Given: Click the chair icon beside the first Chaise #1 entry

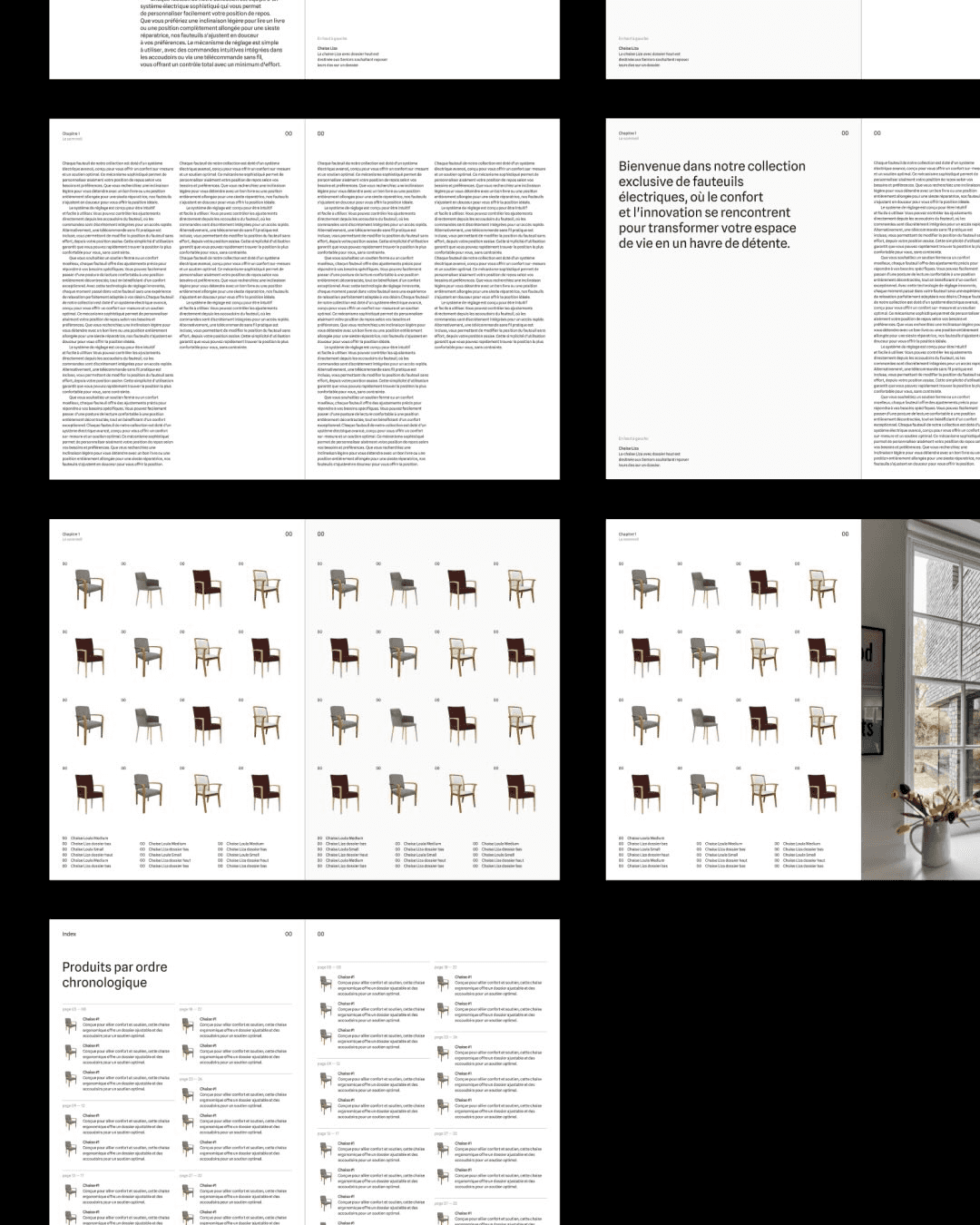Looking at the screenshot, I should pos(69,1024).
